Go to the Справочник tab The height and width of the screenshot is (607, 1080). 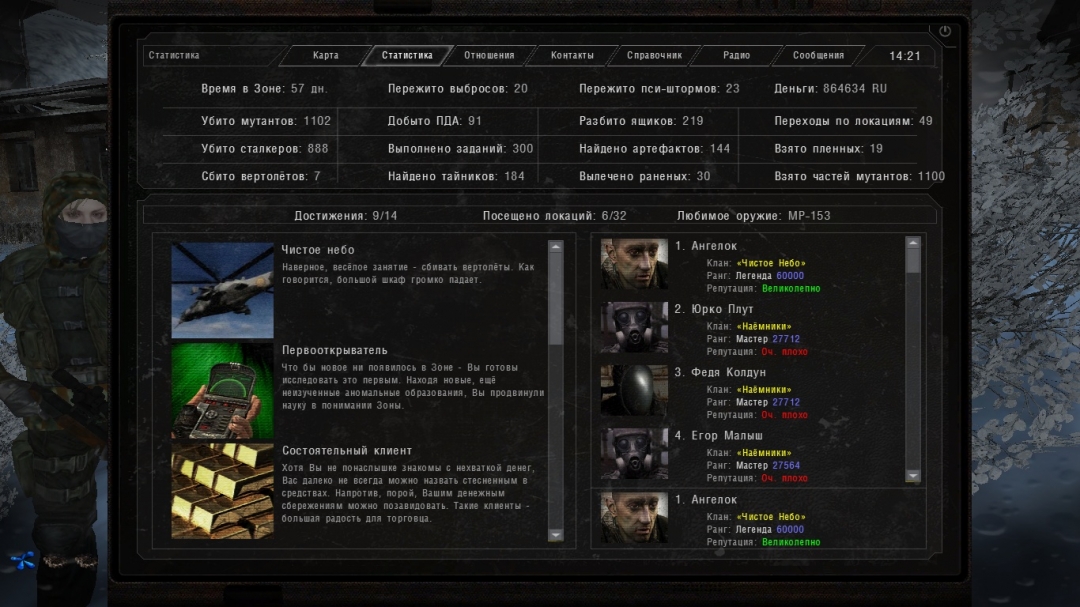coord(654,55)
